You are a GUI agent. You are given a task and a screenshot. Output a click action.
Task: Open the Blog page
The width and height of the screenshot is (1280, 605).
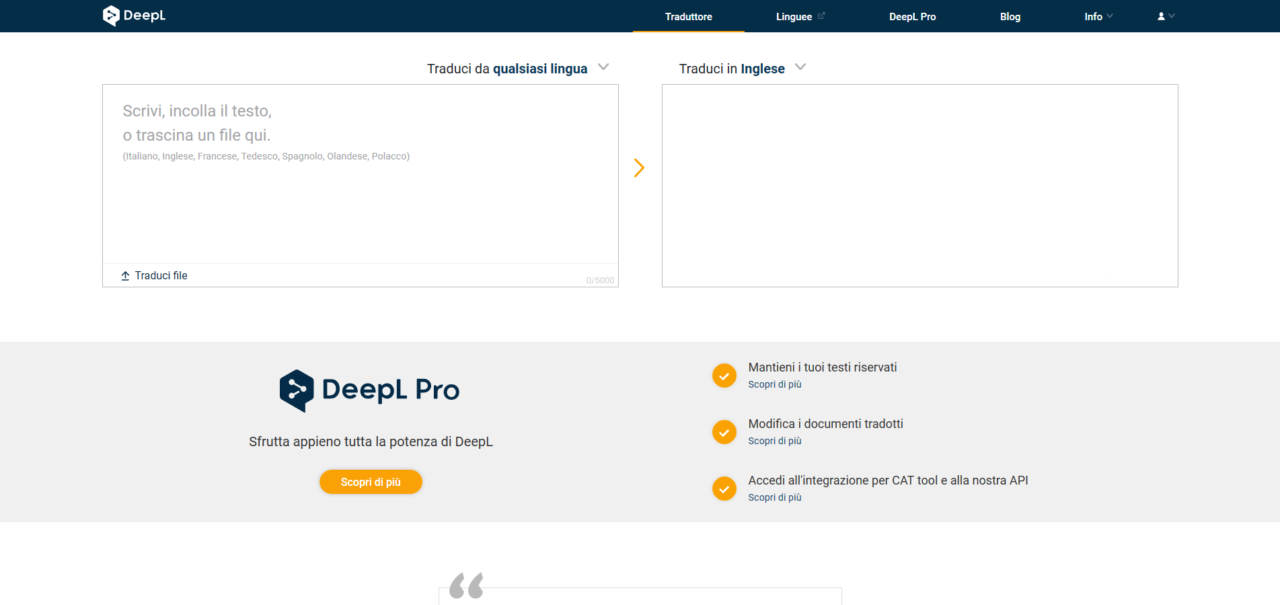pyautogui.click(x=1010, y=17)
